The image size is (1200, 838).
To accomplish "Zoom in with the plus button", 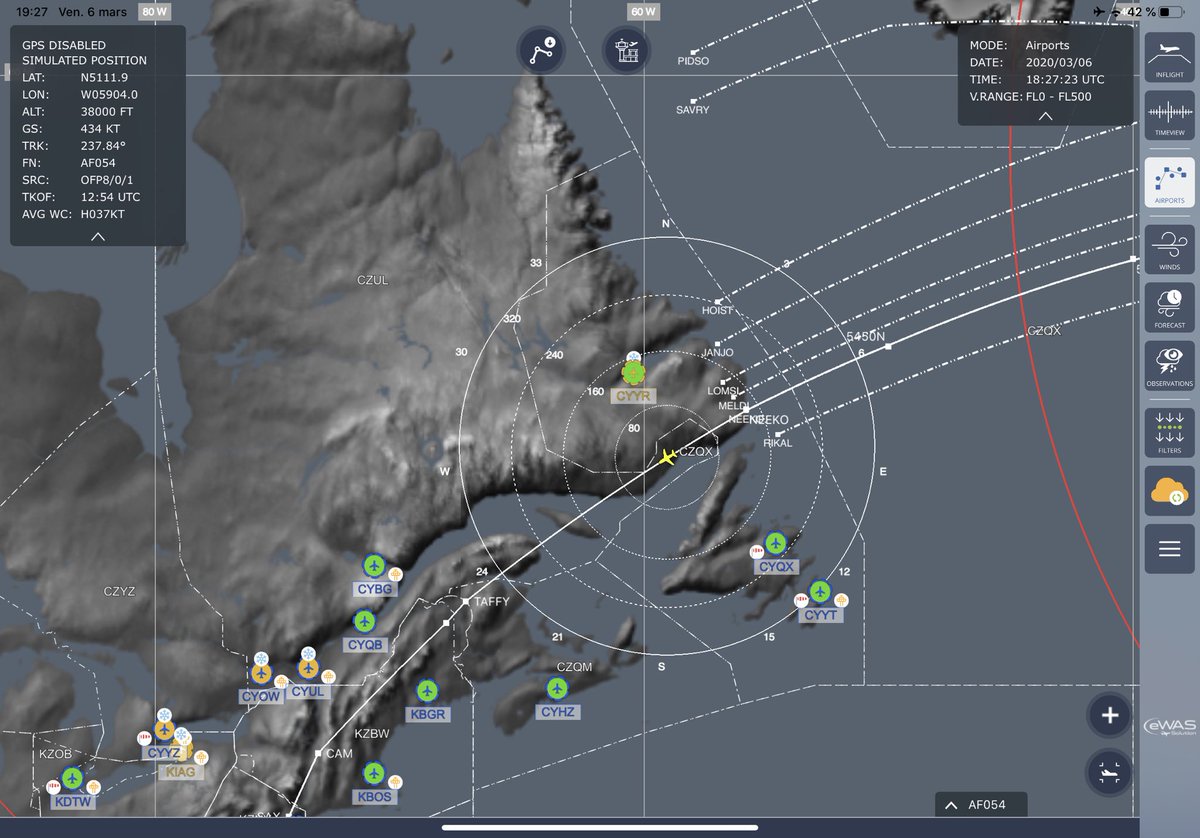I will tap(1109, 715).
